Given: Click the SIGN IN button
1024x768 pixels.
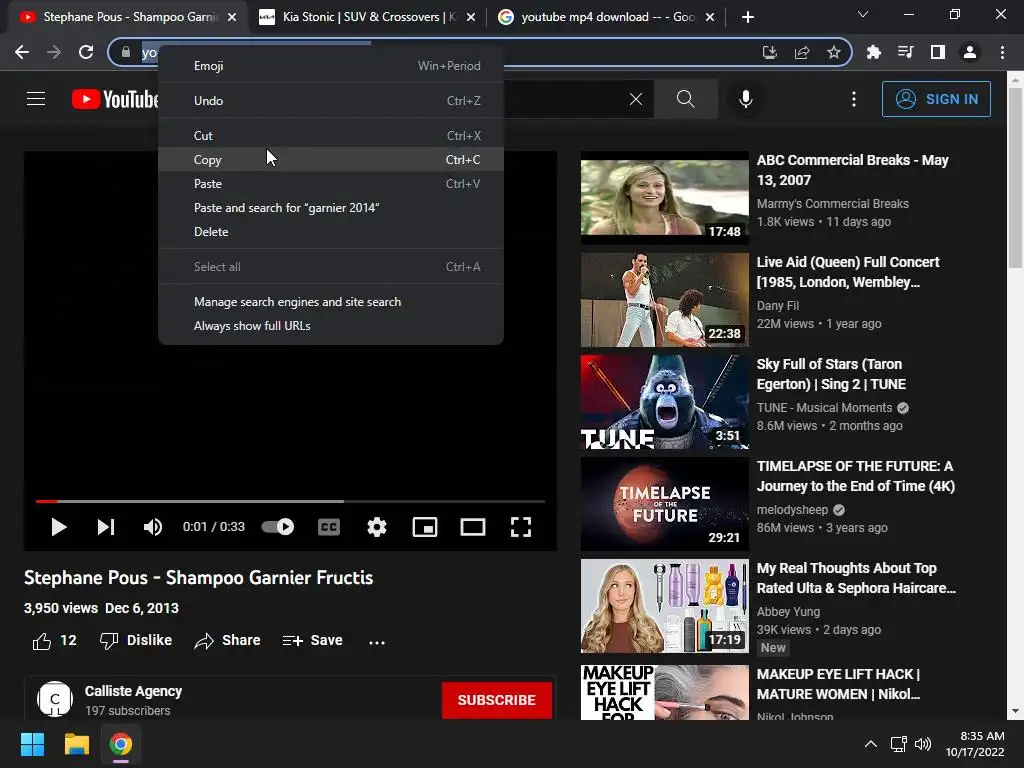Looking at the screenshot, I should point(936,99).
